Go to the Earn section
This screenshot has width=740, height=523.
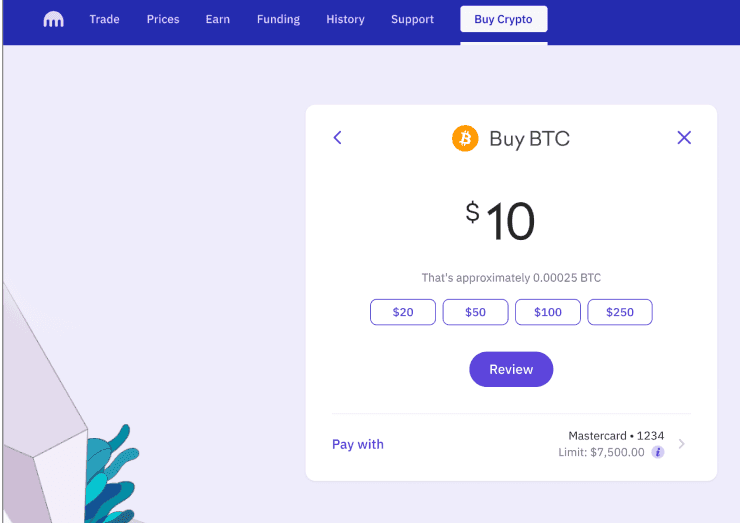point(218,19)
